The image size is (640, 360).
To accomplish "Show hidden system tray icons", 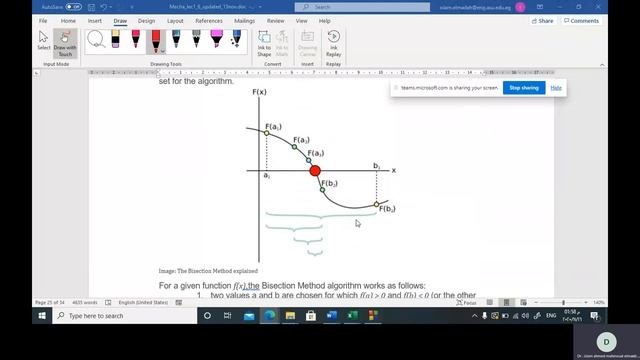I will [474, 316].
